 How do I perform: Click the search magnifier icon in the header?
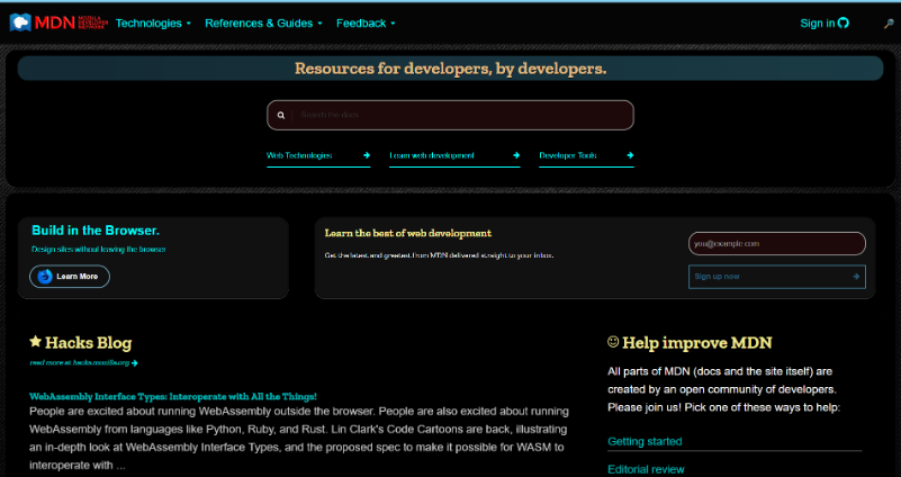point(888,24)
